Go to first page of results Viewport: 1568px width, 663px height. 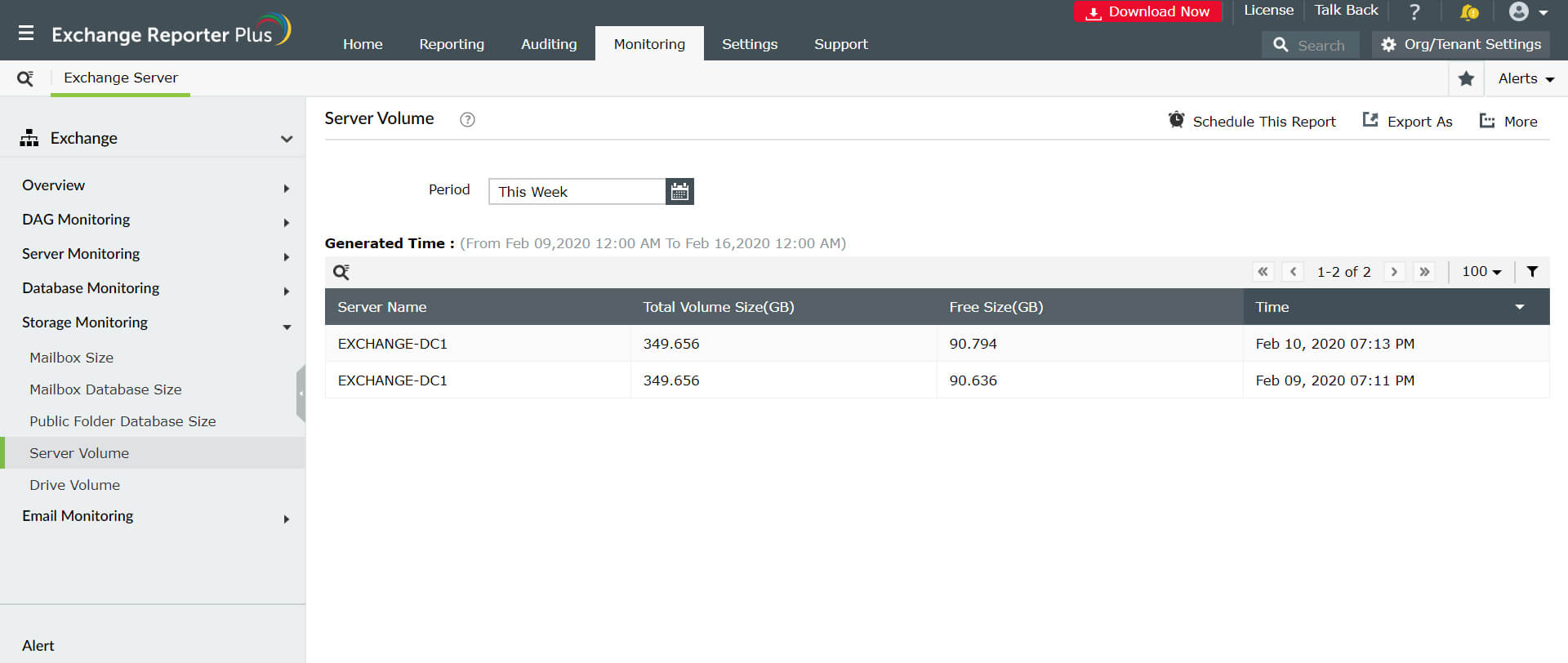click(1263, 272)
